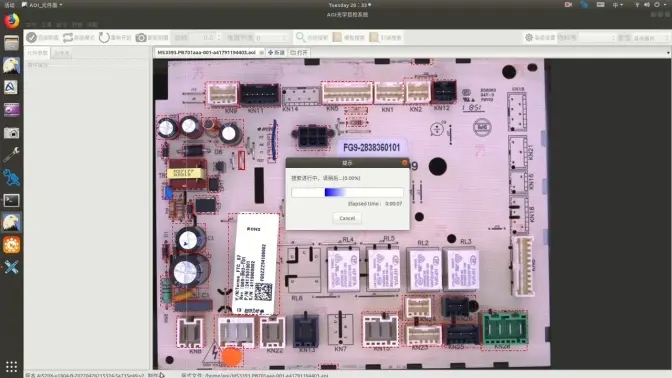Image resolution: width=672 pixels, height=378 pixels.
Task: Open the 中 input method menu
Action: tap(618, 5)
